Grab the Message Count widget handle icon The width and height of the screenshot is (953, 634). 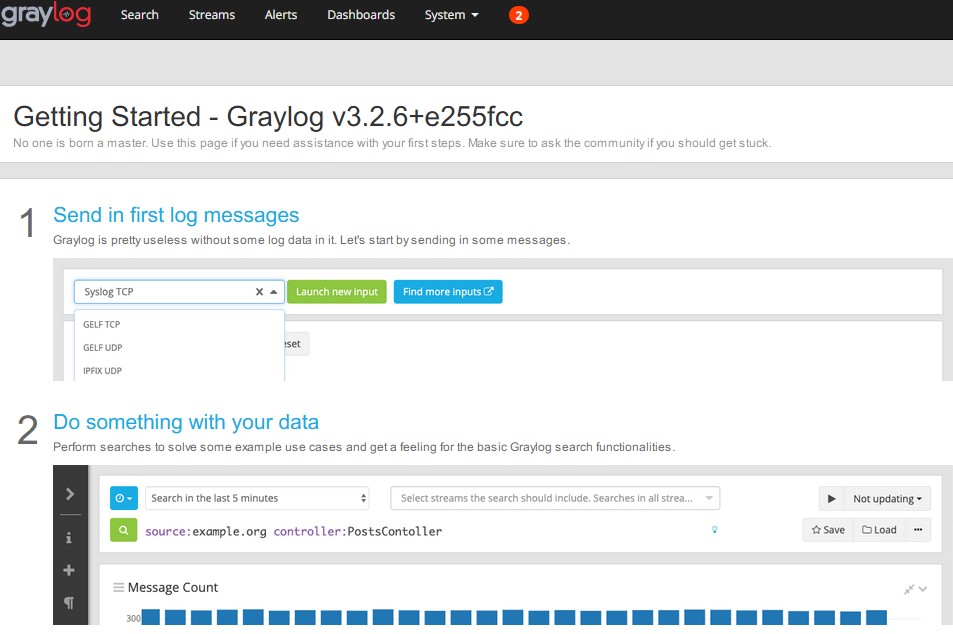click(x=119, y=587)
